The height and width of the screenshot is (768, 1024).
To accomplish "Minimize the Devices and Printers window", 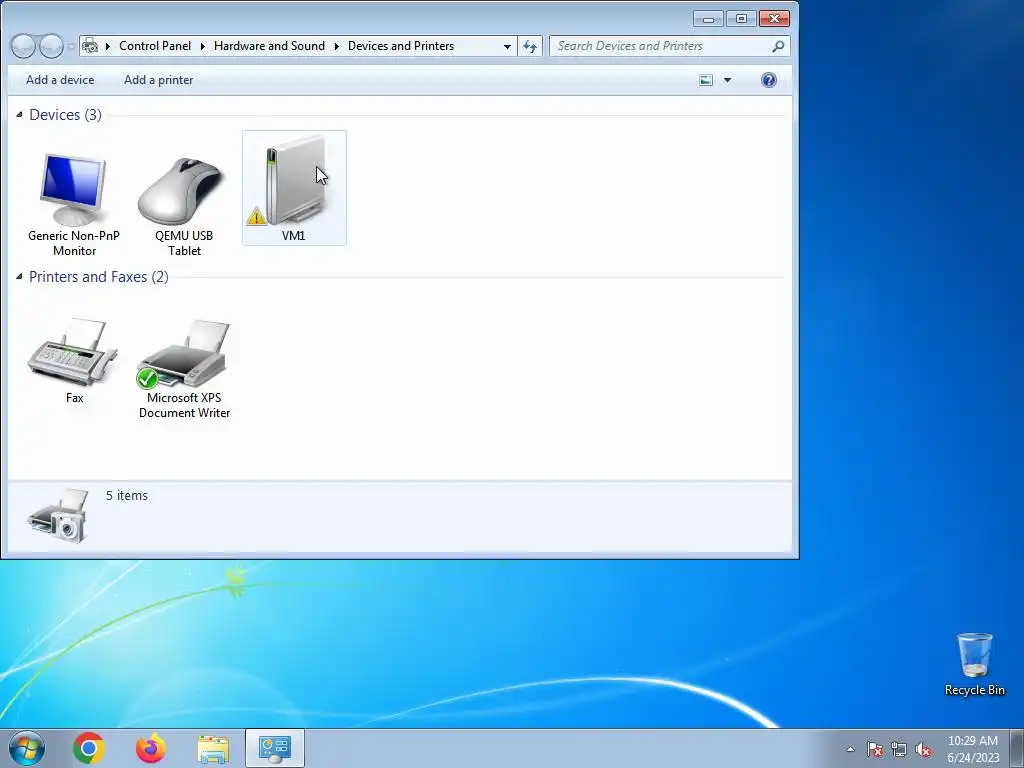I will [x=708, y=19].
